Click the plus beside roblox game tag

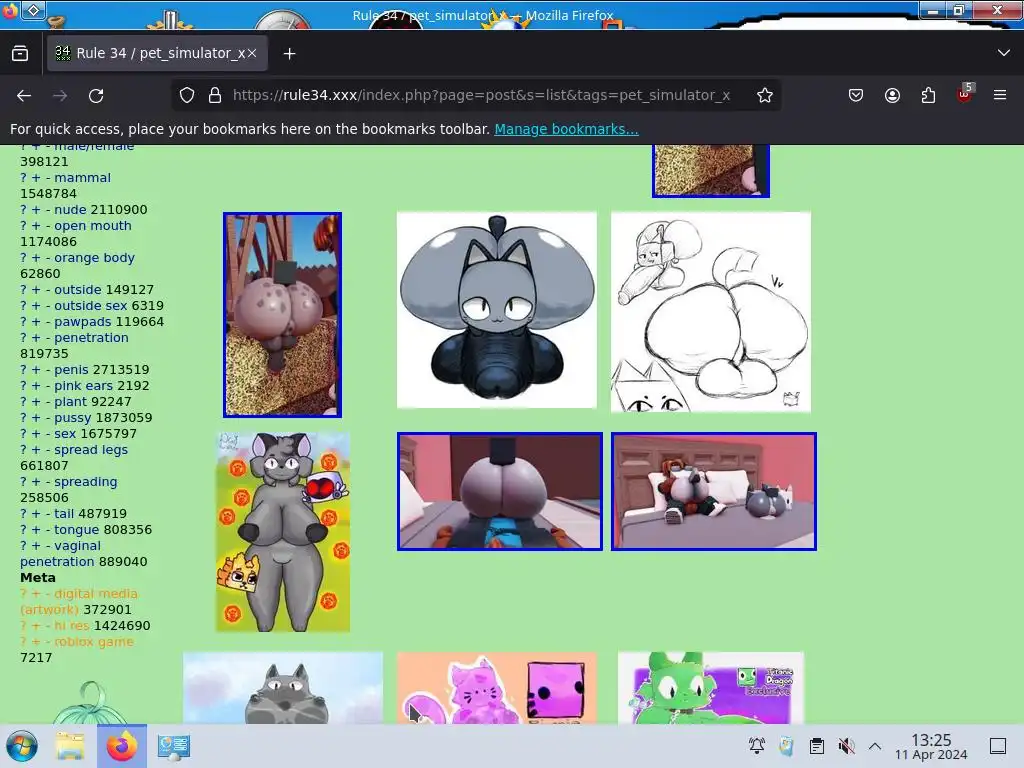tap(36, 641)
